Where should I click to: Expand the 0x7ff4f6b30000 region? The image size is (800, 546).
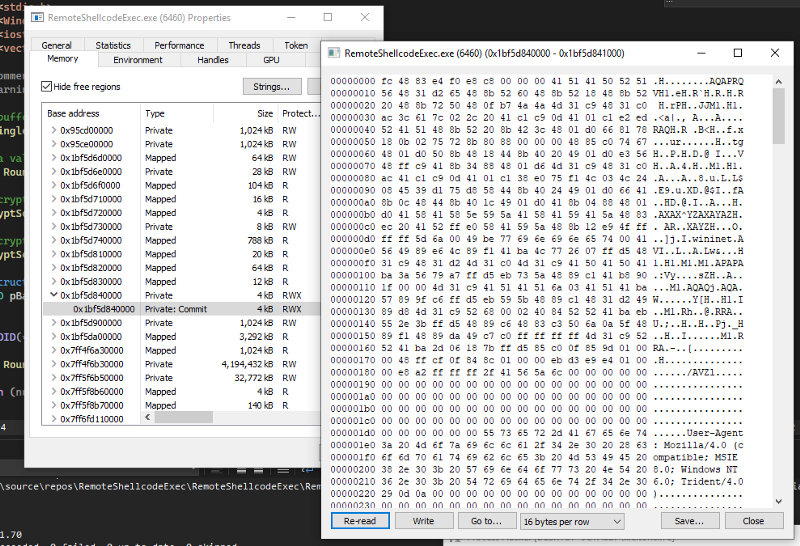54,364
